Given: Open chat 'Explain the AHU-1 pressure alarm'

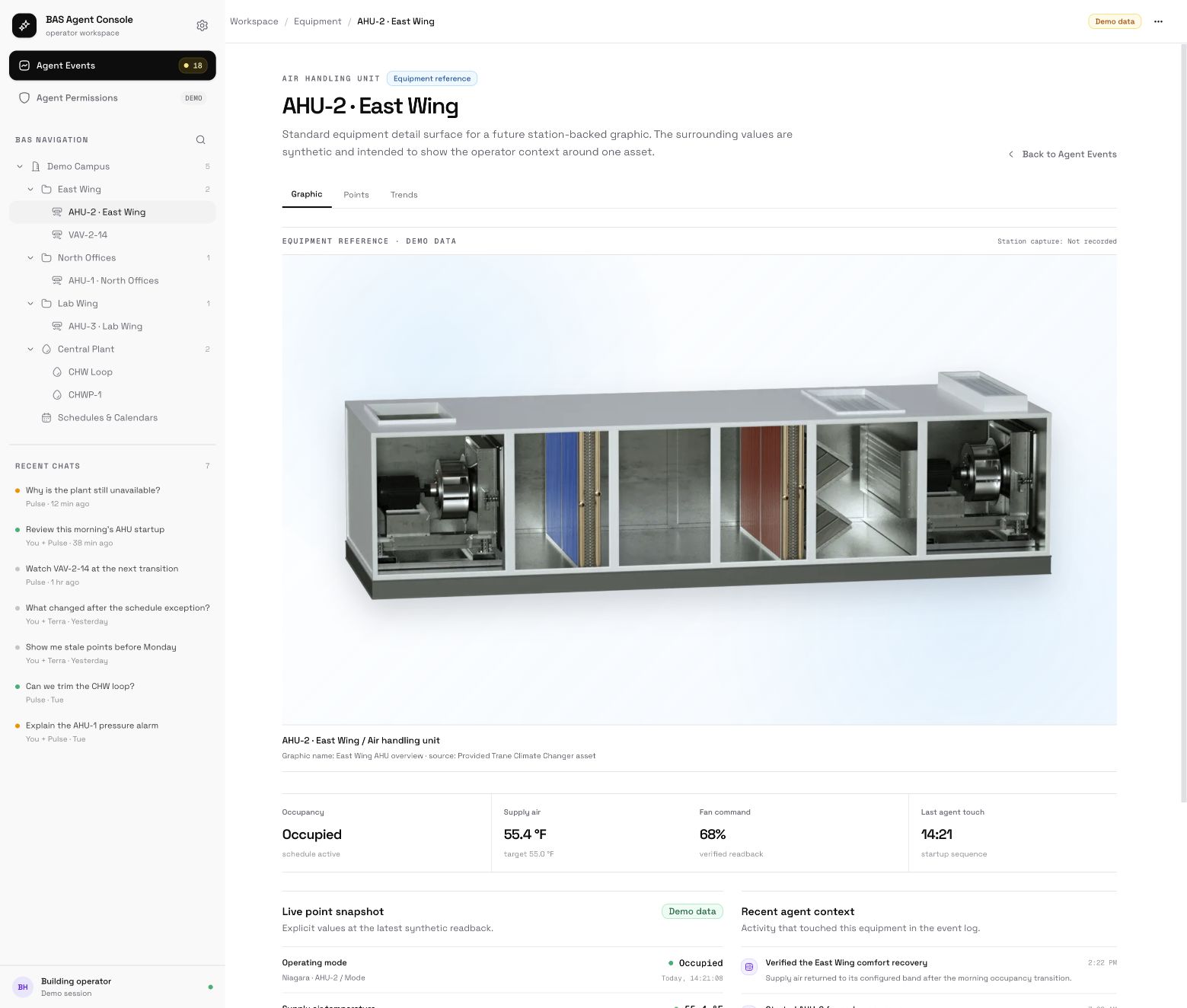Looking at the screenshot, I should [113, 732].
